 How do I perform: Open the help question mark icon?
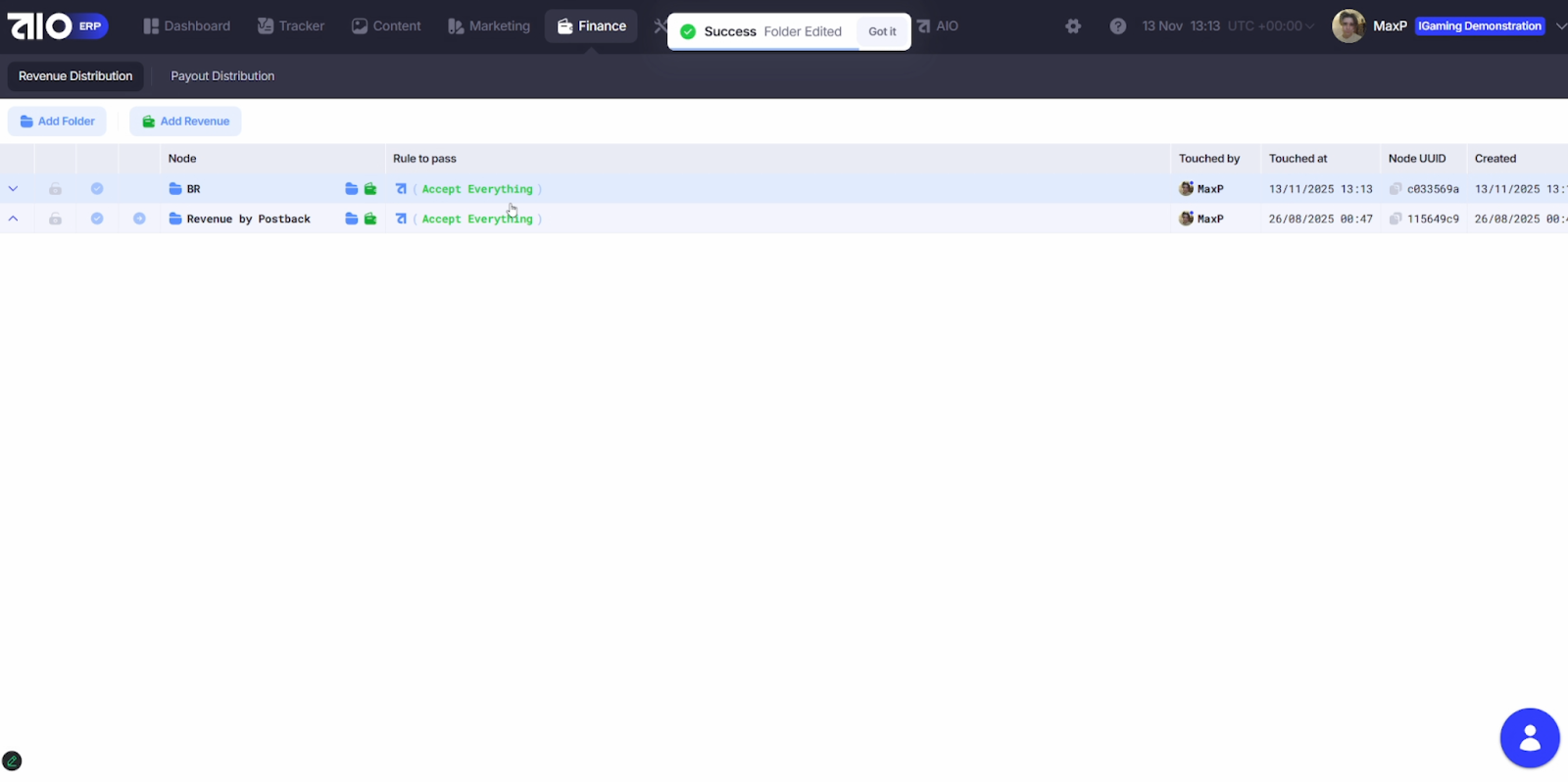[1117, 26]
